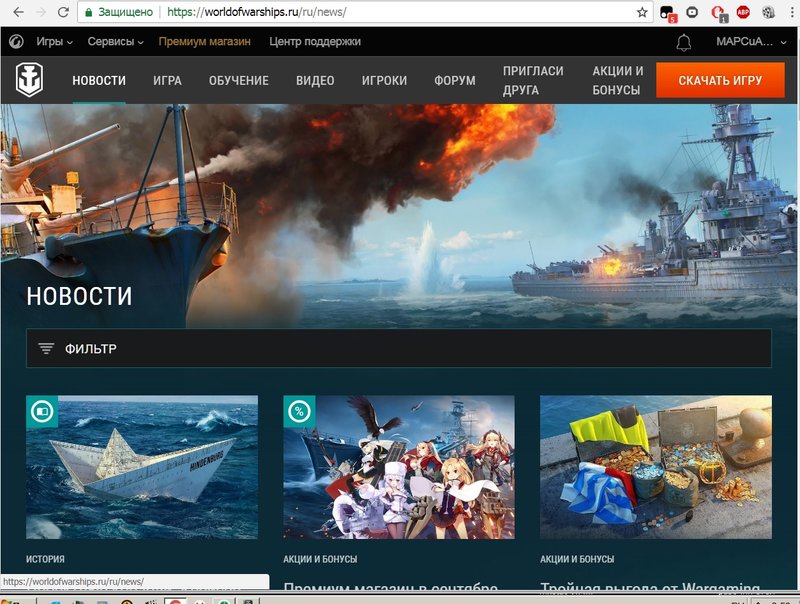Click АКЦИИ И БОНУСЫ under the anime card

click(x=320, y=559)
